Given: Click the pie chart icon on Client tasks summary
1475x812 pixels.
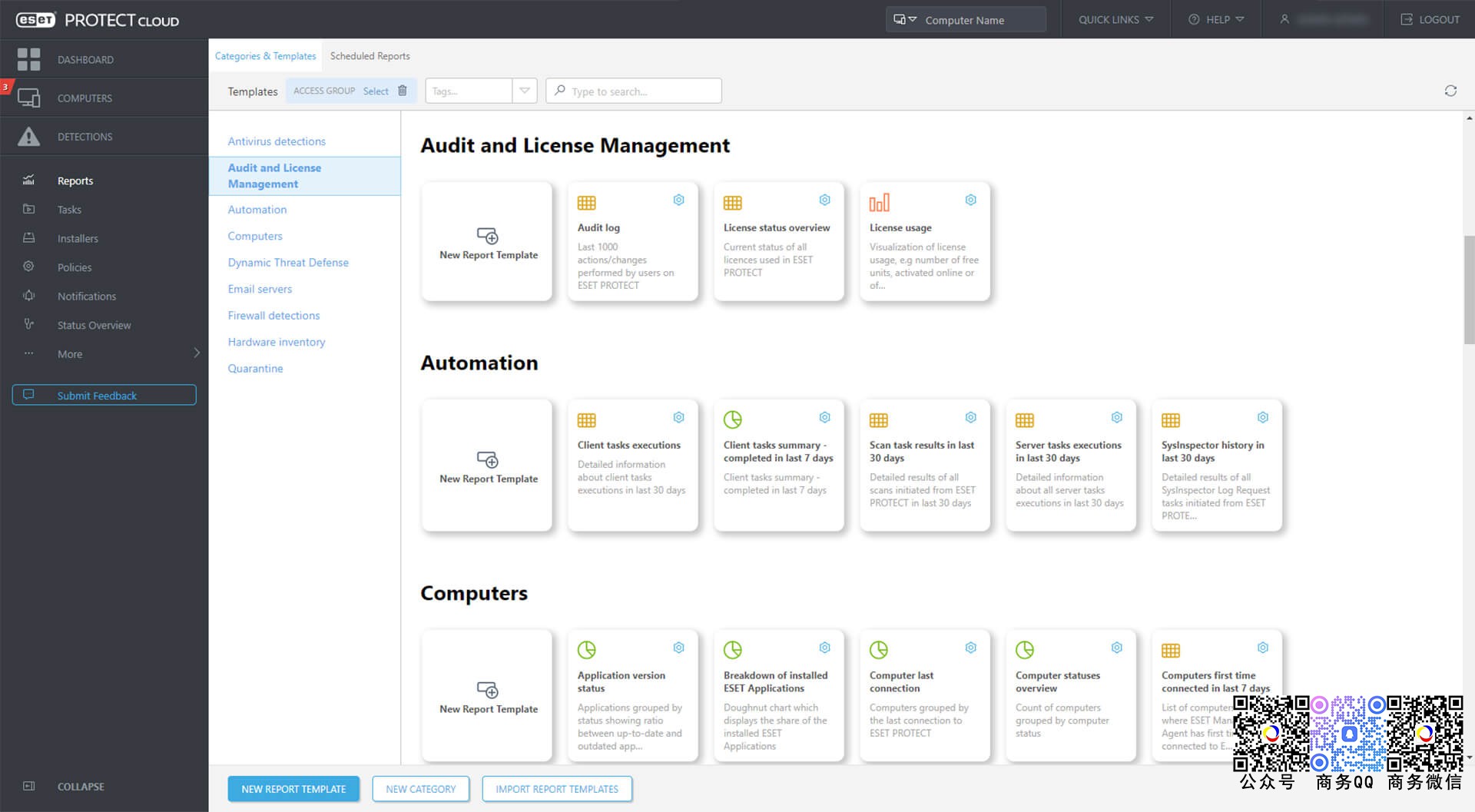Looking at the screenshot, I should pos(733,419).
